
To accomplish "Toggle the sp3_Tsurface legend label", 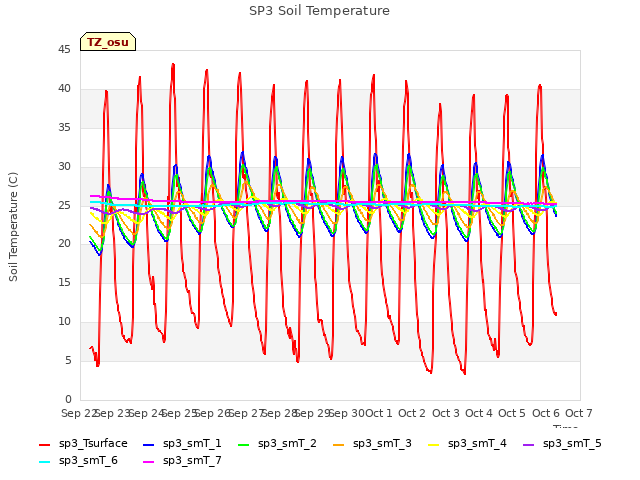I will (x=93, y=444).
